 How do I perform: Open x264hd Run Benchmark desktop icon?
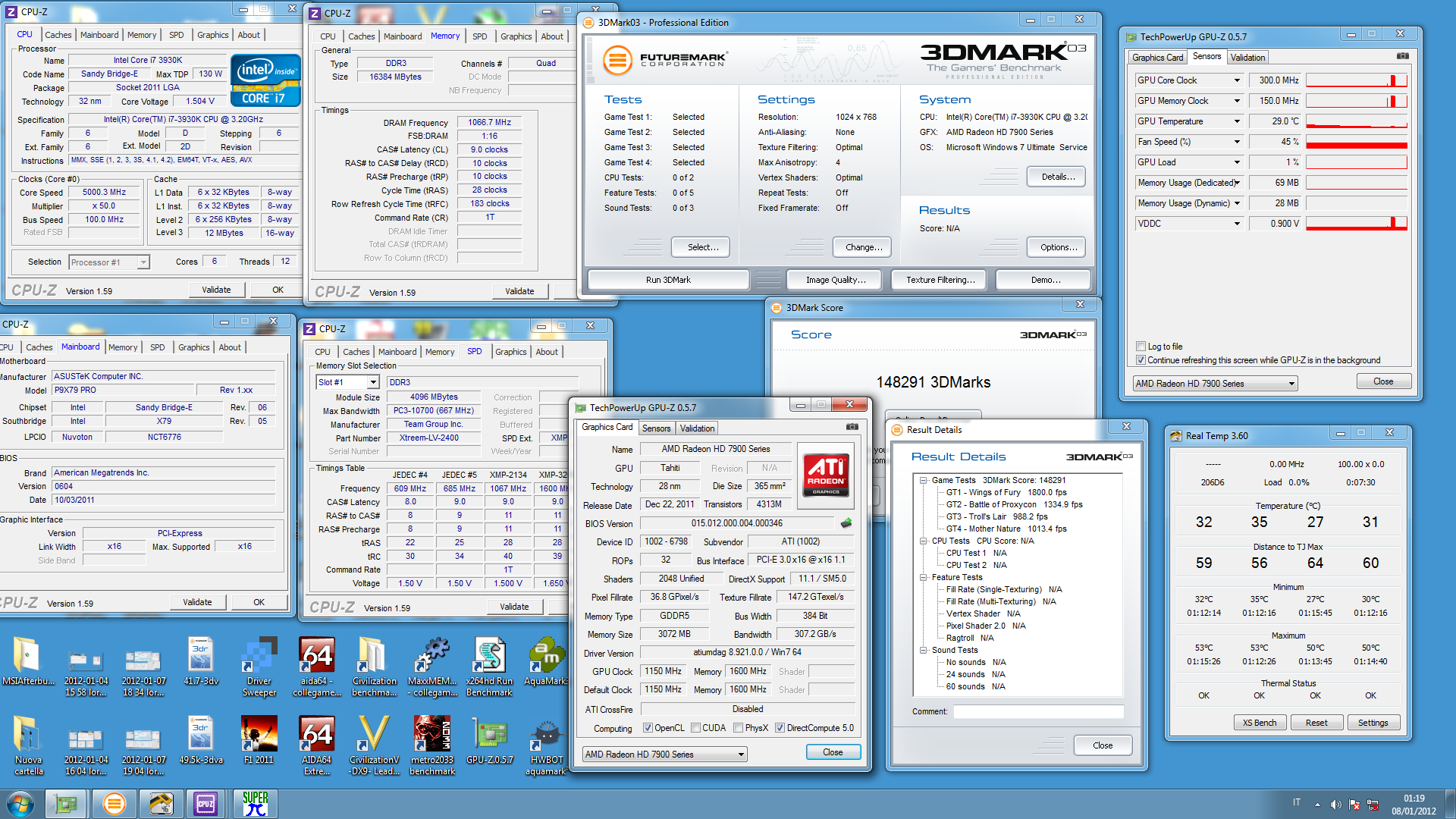click(489, 667)
